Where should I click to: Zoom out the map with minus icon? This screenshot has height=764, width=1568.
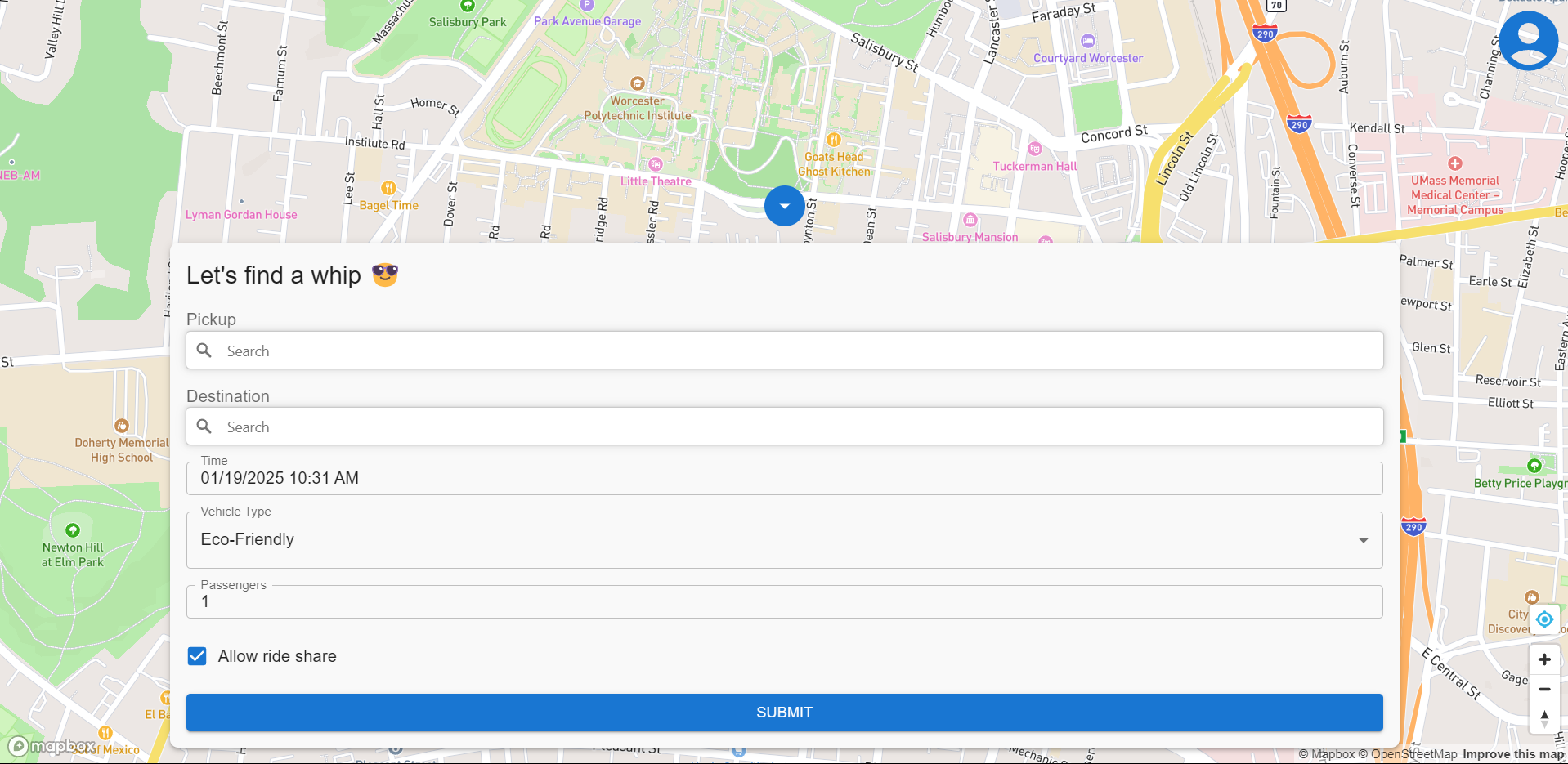(1544, 689)
